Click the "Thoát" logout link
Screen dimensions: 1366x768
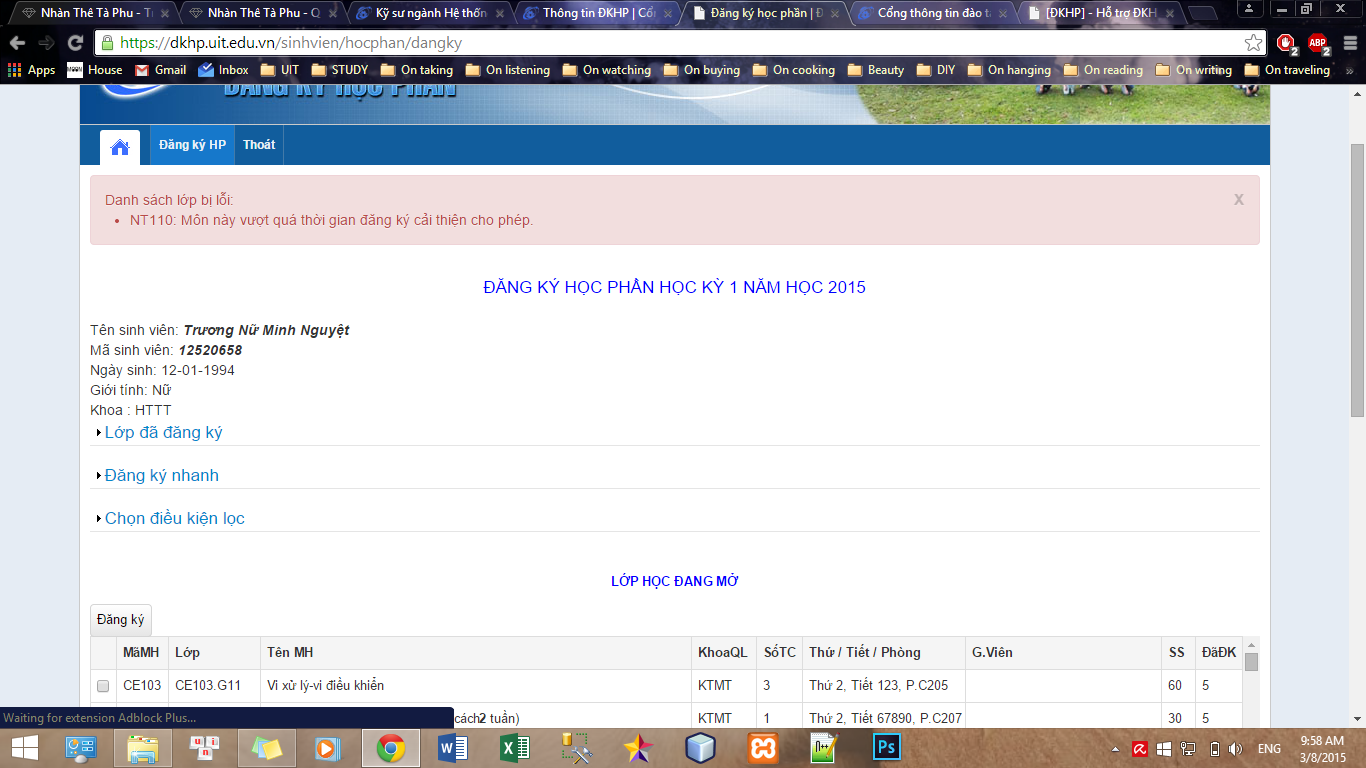click(259, 145)
